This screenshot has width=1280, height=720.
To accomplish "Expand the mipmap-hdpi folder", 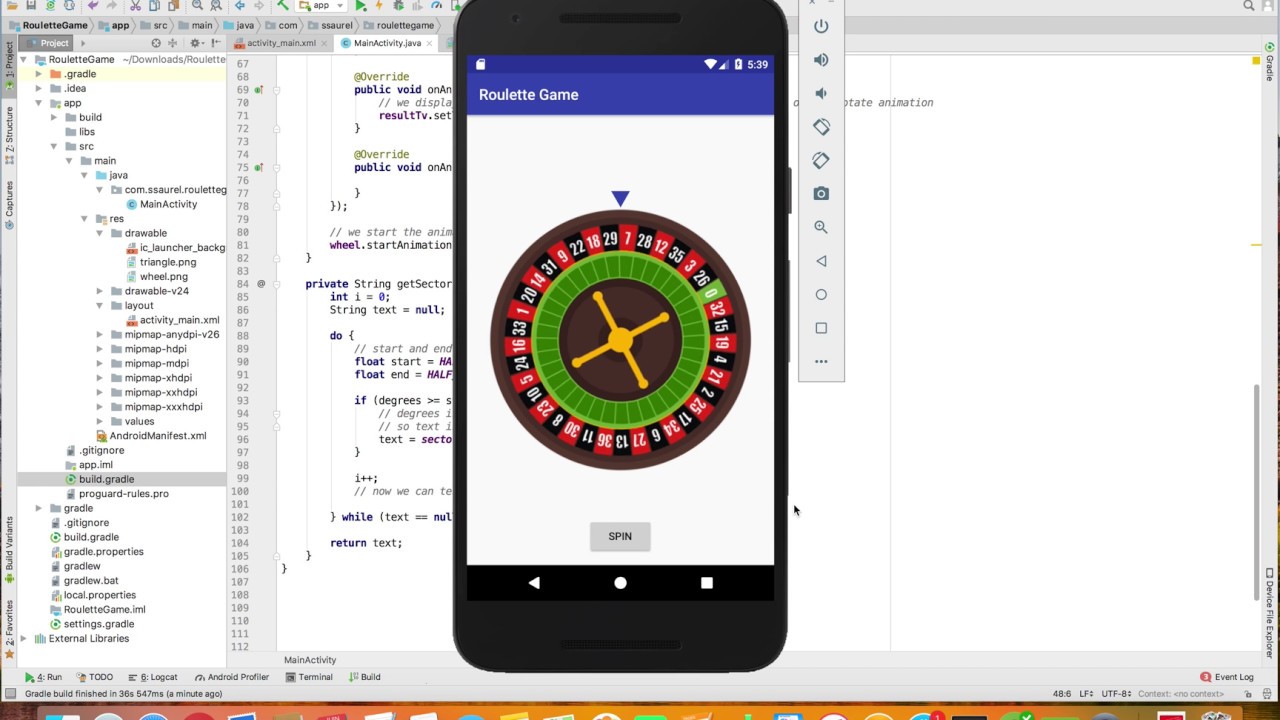I will point(99,349).
